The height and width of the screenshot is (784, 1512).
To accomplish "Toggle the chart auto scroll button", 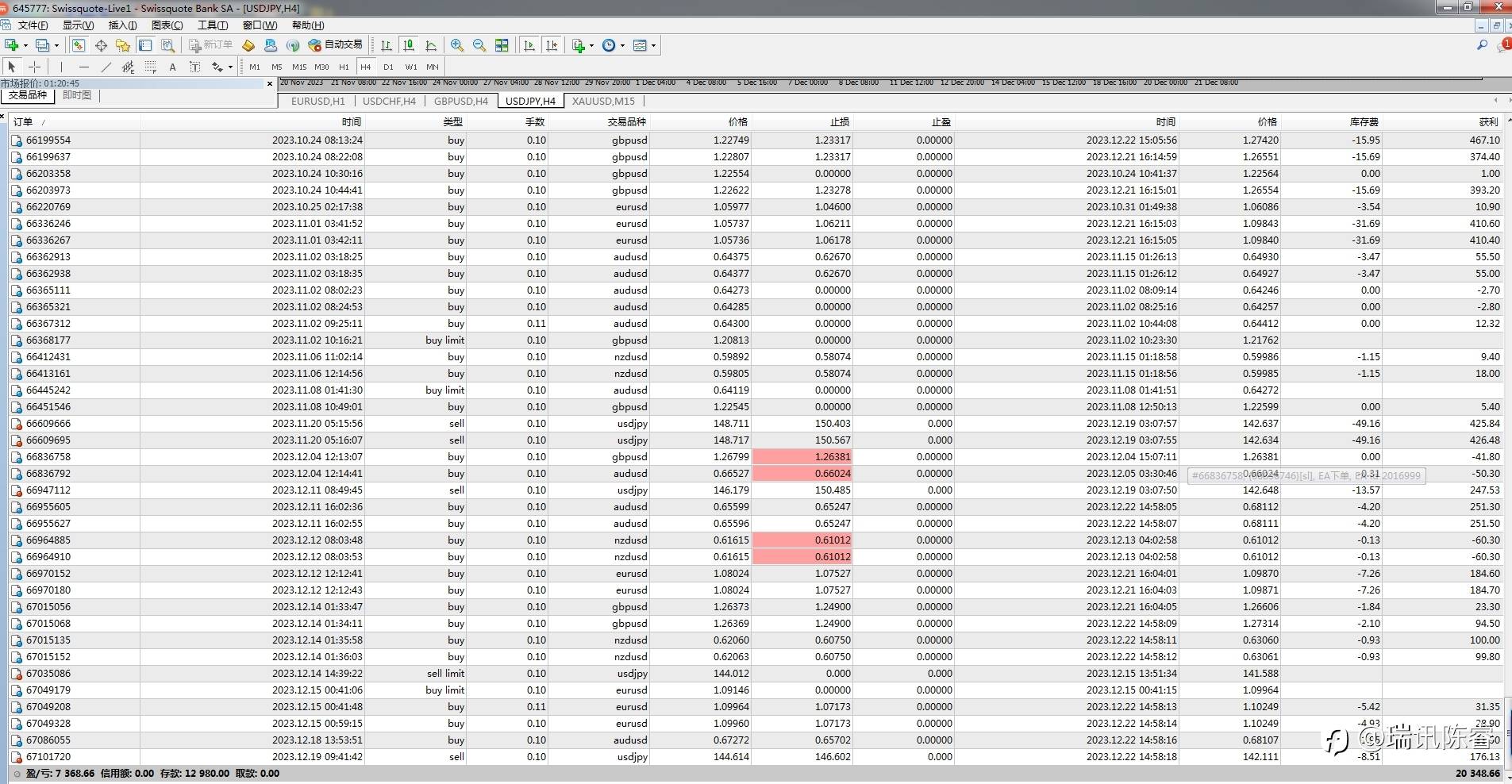I will 529,45.
